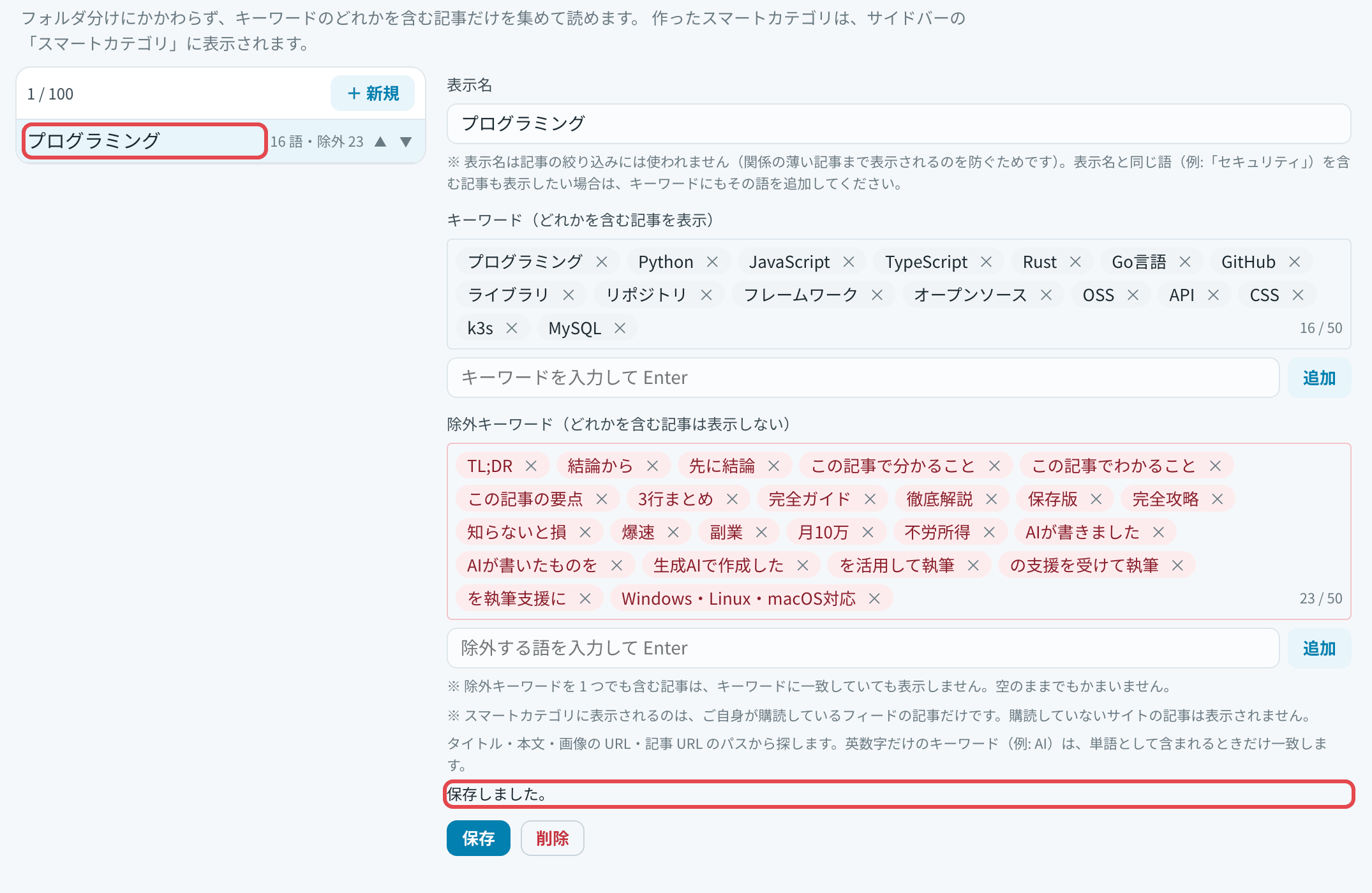Click 追加 next to exclusion input
1372x893 pixels.
tap(1319, 649)
